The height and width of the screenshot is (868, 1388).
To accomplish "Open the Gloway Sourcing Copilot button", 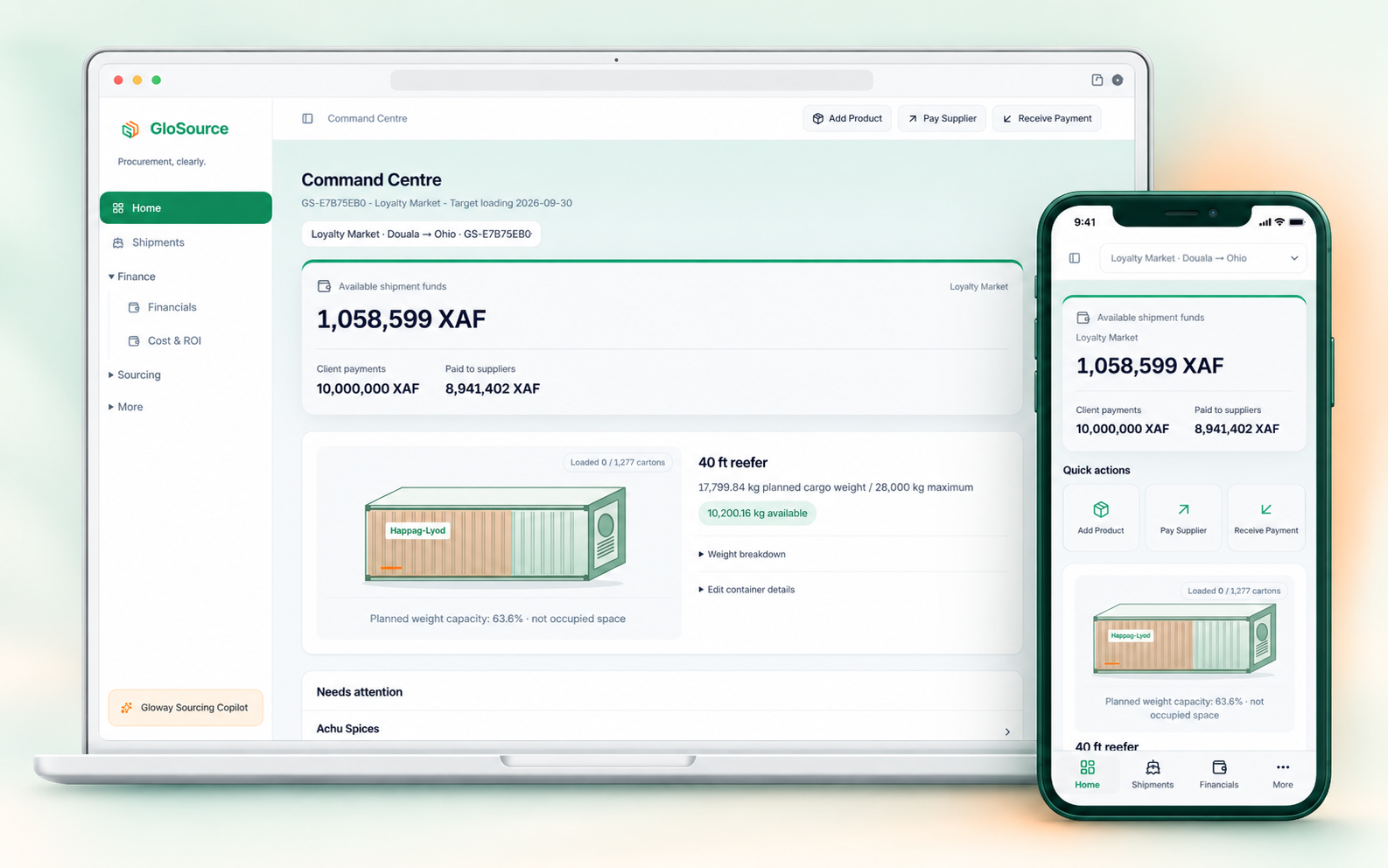I will point(186,708).
